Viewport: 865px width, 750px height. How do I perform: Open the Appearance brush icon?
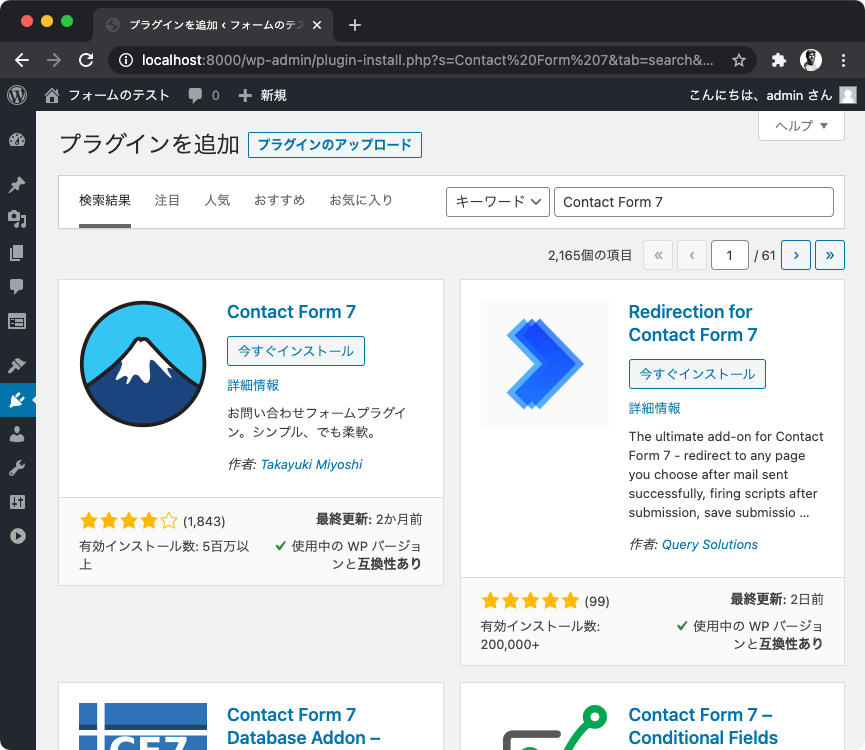(x=17, y=365)
